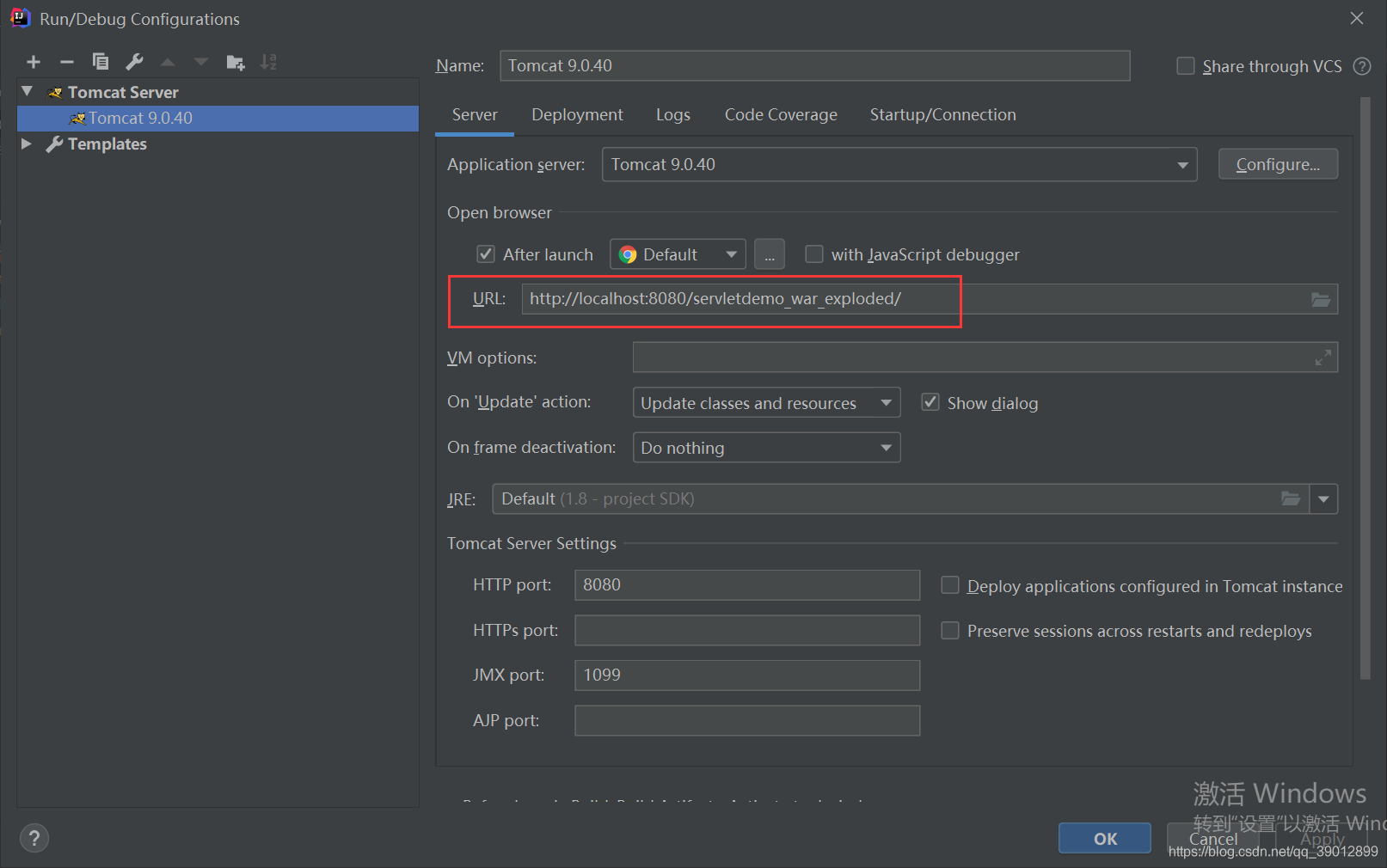Toggle After launch checkbox
Screen dimensions: 1387x868
(x=486, y=254)
